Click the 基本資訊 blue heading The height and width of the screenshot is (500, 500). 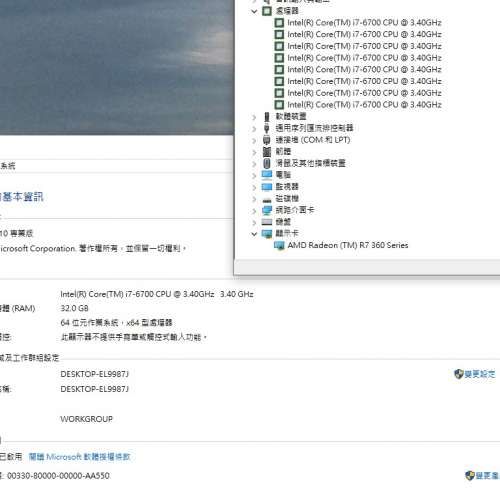22,197
